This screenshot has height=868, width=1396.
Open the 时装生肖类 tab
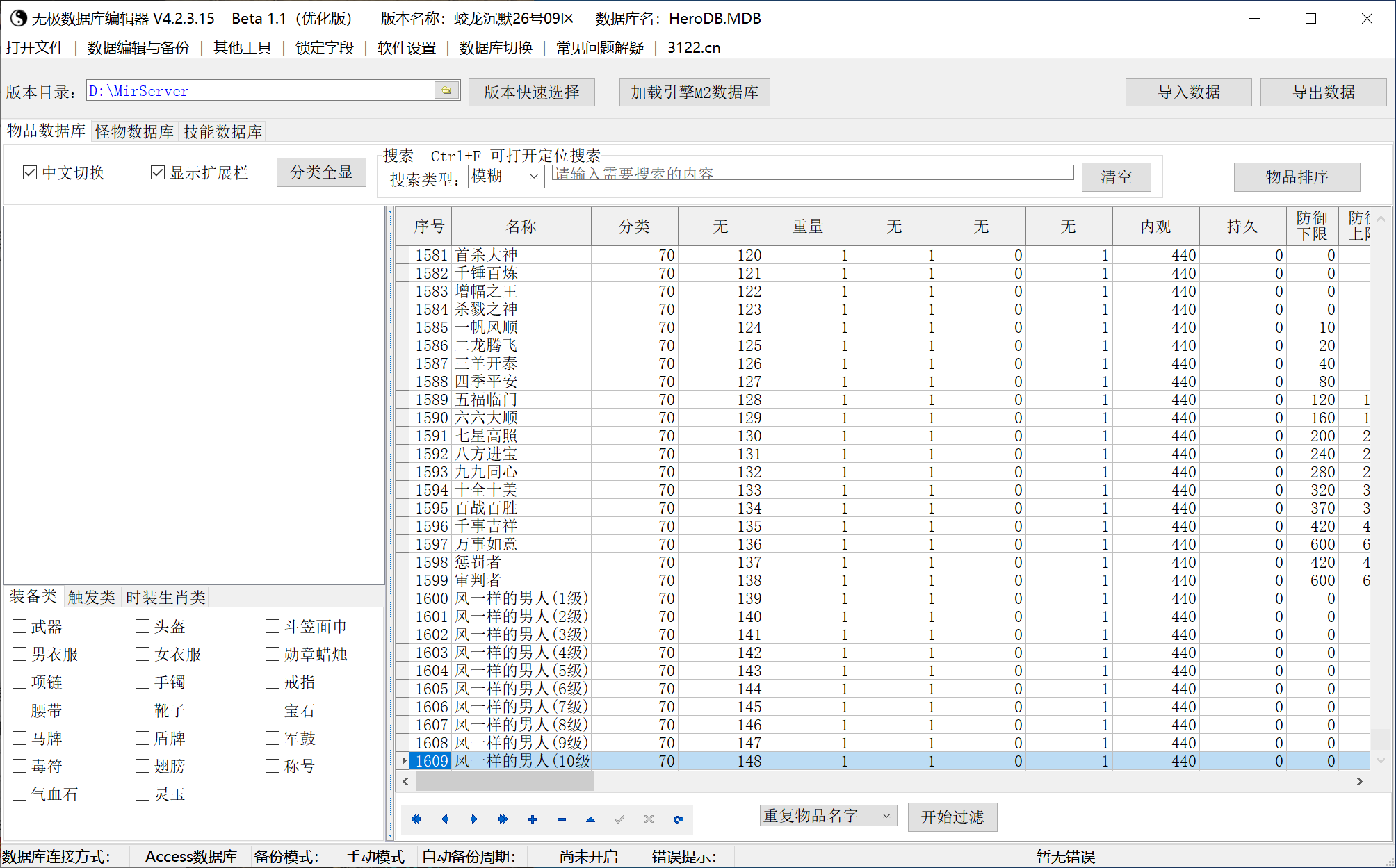pos(165,597)
